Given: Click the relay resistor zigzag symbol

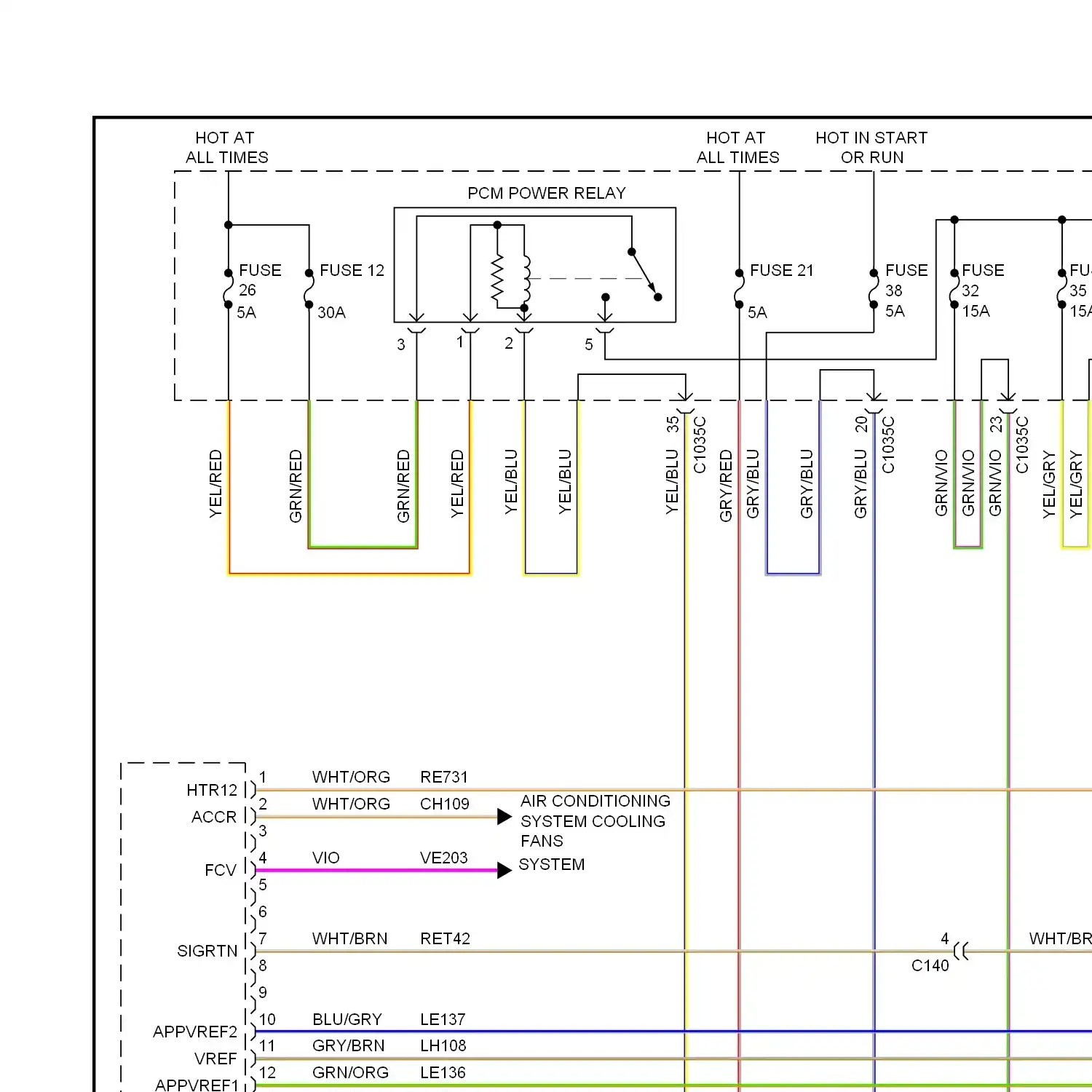Looking at the screenshot, I should tap(497, 279).
